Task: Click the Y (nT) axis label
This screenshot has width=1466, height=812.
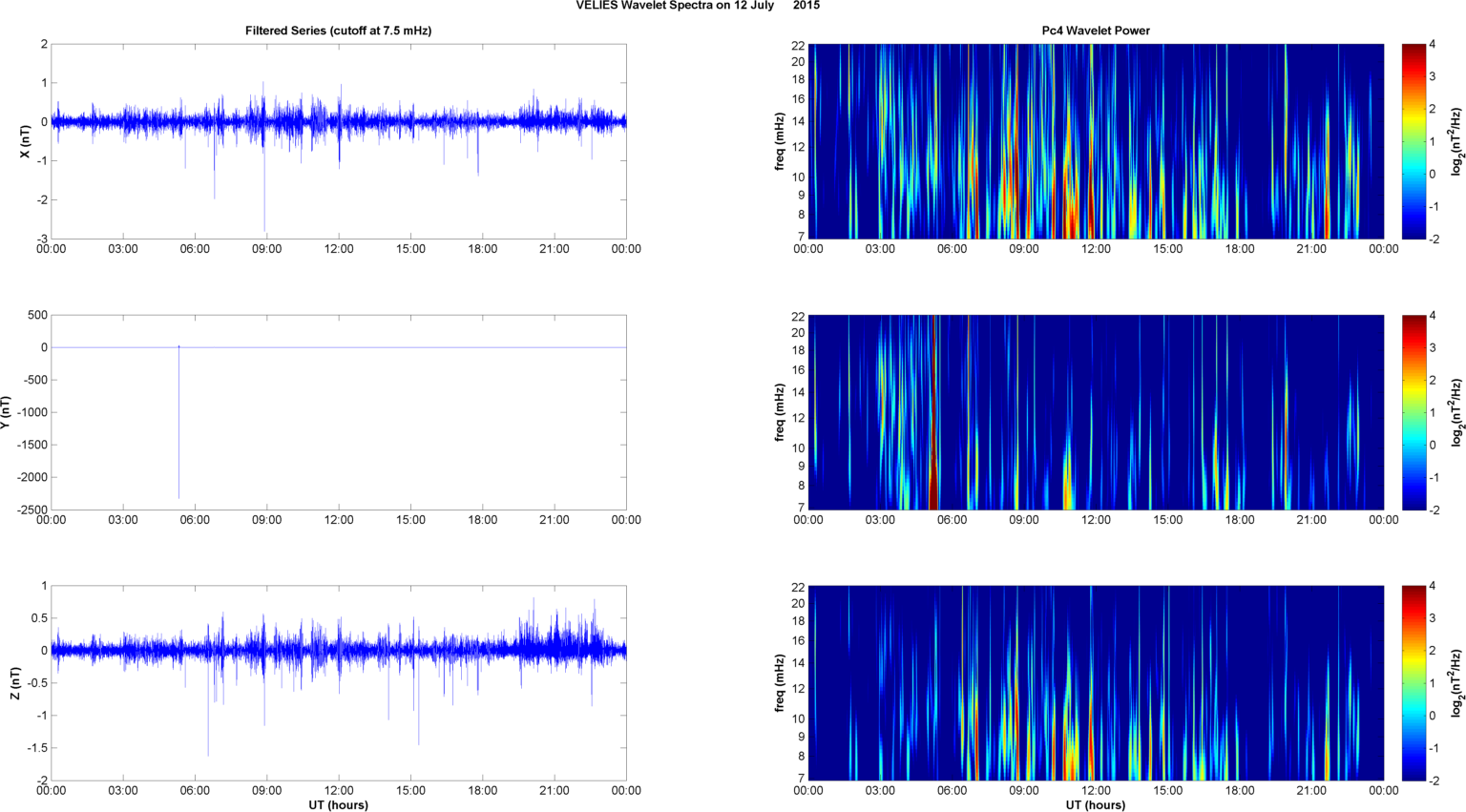Action: click(6, 412)
